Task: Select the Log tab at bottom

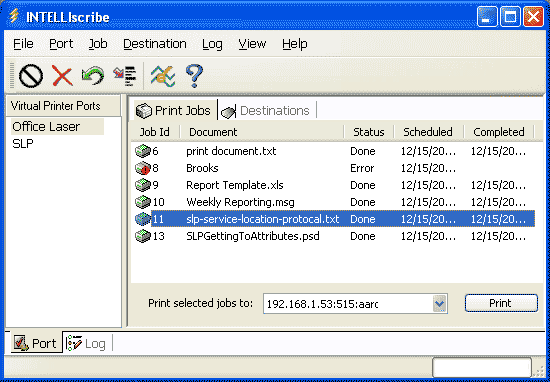Action: (x=87, y=343)
